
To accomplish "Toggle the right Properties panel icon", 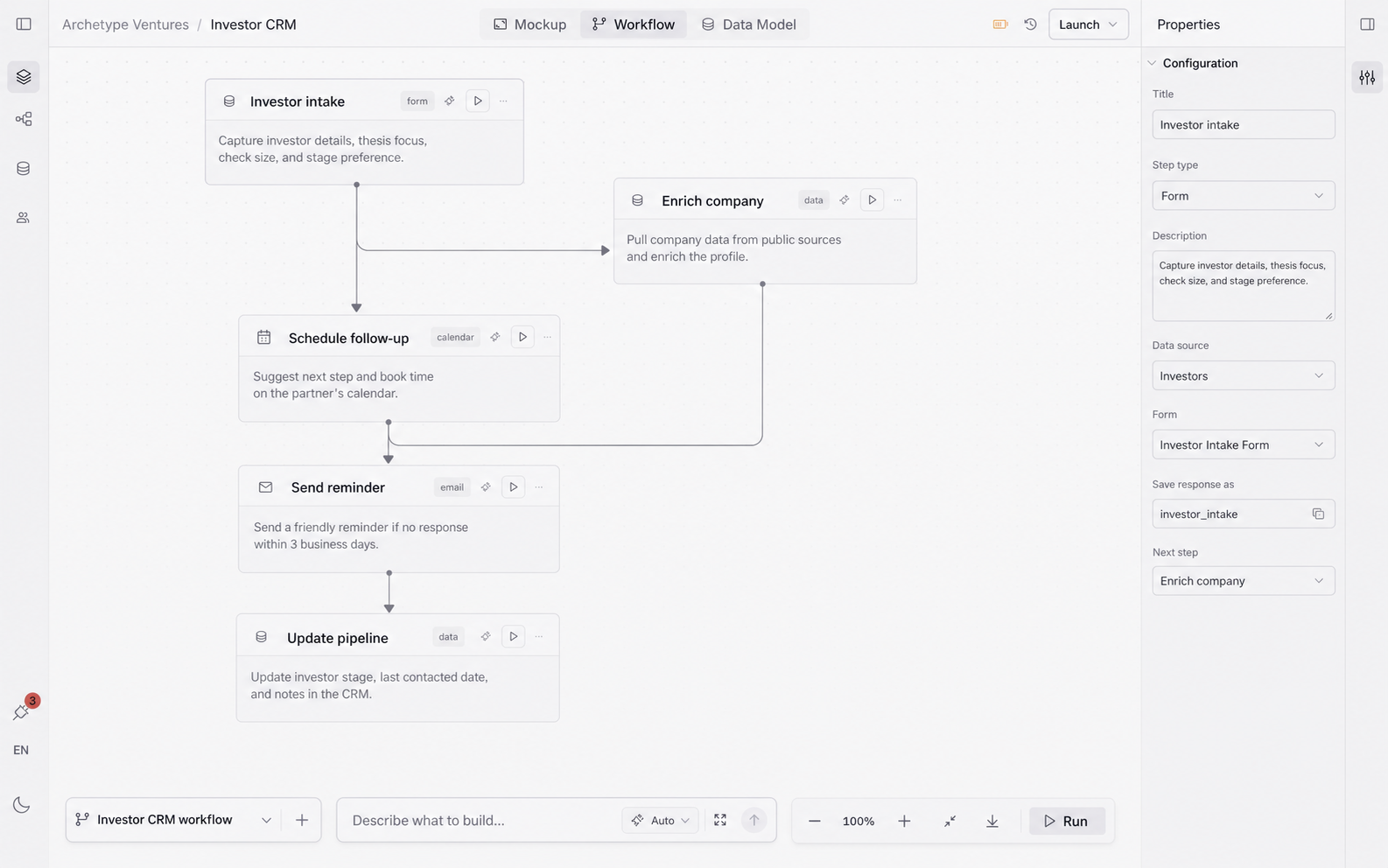I will [x=1367, y=24].
